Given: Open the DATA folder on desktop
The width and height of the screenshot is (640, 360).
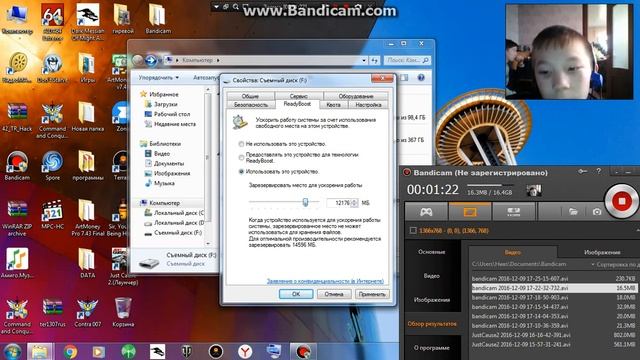Looking at the screenshot, I should pos(87,263).
